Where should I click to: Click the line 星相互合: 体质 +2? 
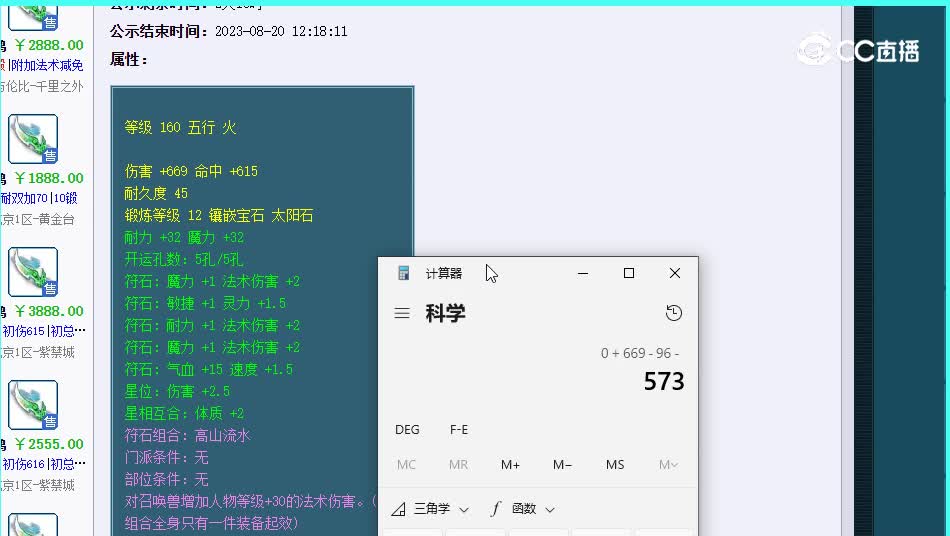tap(184, 413)
